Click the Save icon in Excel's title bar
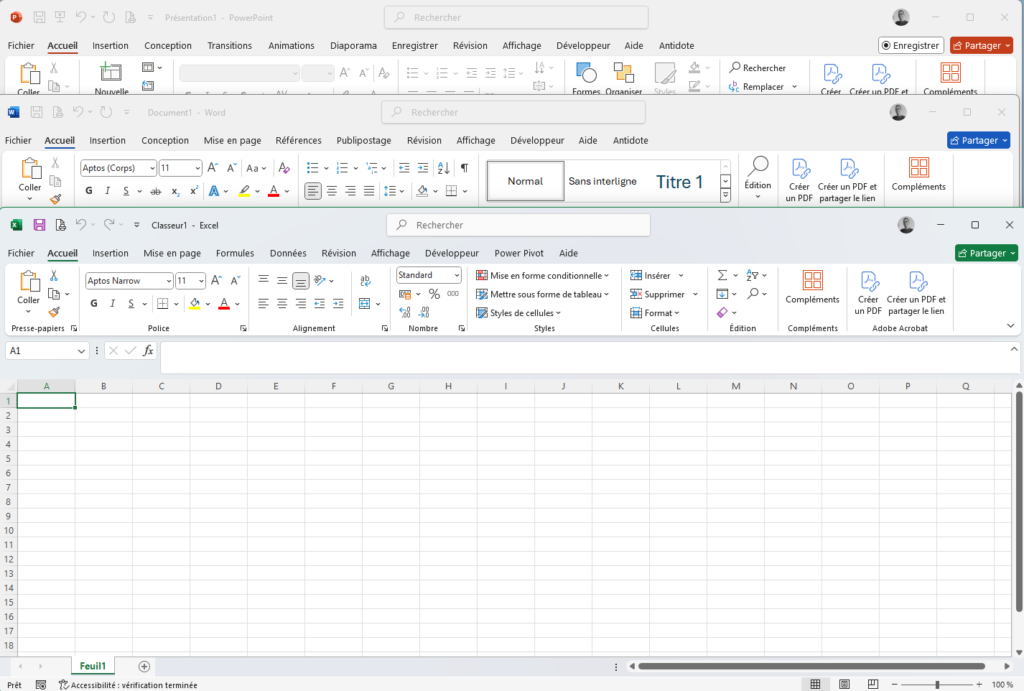Screen dimensions: 1024x691 39,225
